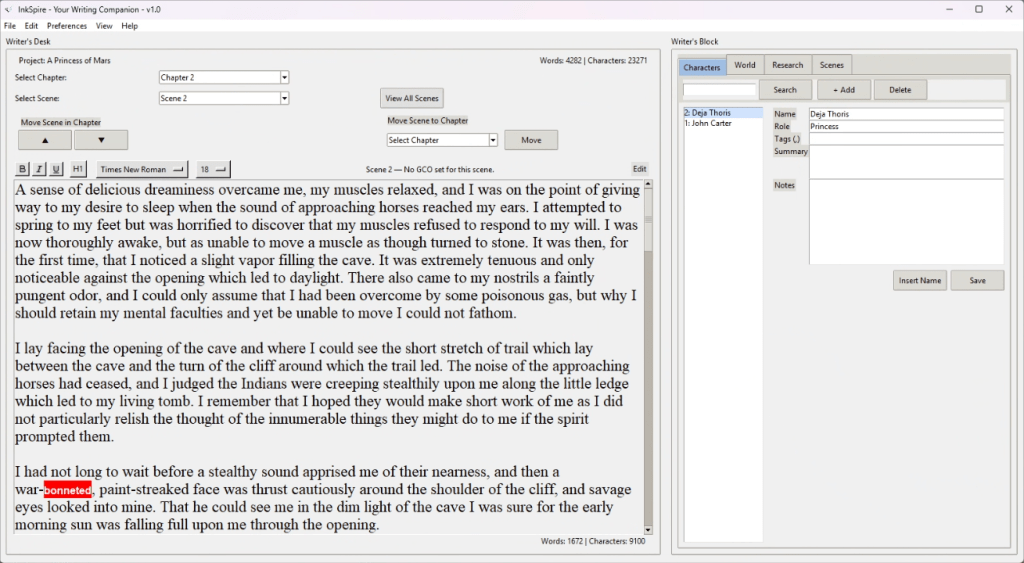The height and width of the screenshot is (563, 1024).
Task: Move scene down with arrow button
Action: point(100,140)
